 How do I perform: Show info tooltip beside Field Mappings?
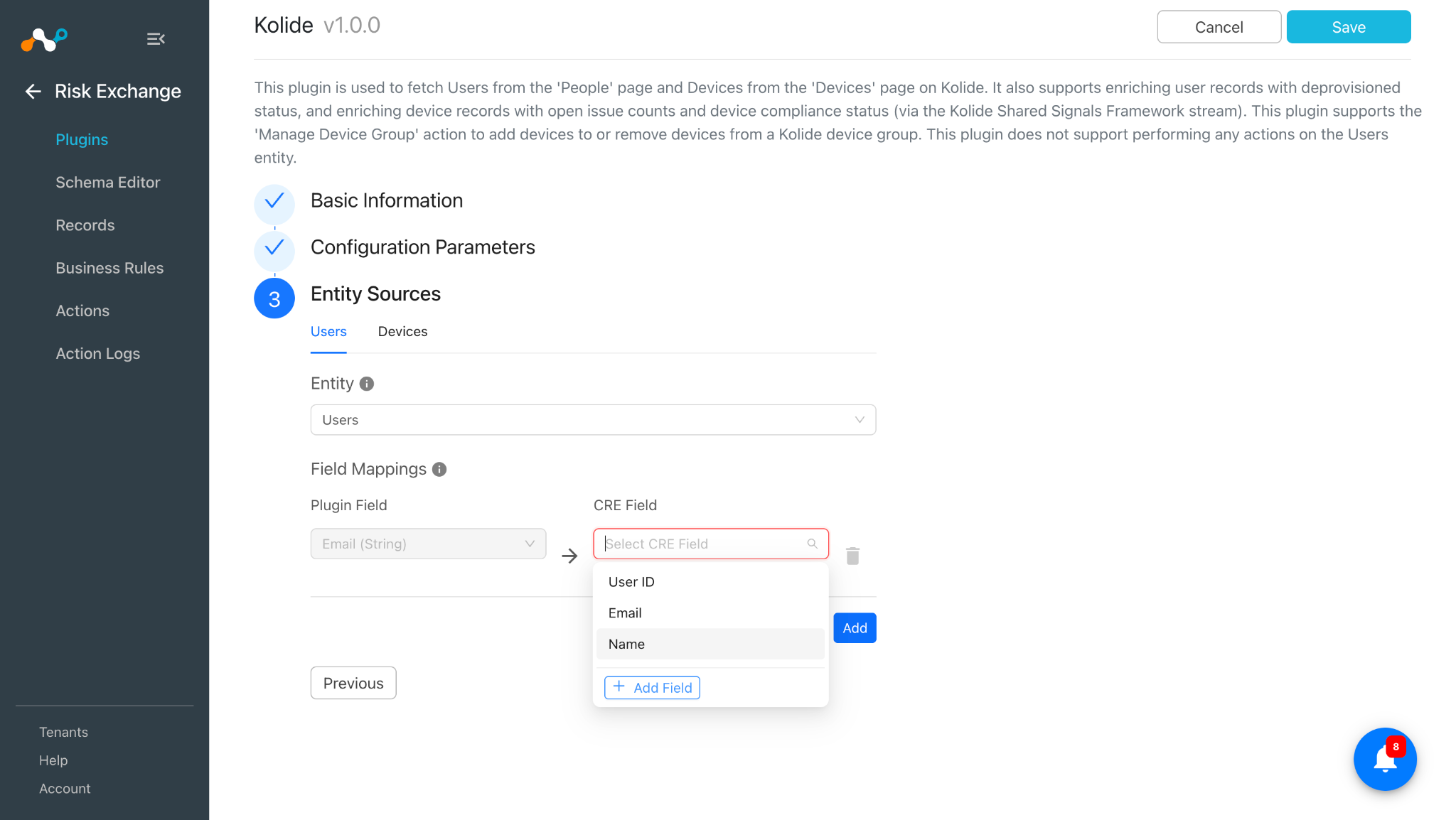click(x=439, y=470)
